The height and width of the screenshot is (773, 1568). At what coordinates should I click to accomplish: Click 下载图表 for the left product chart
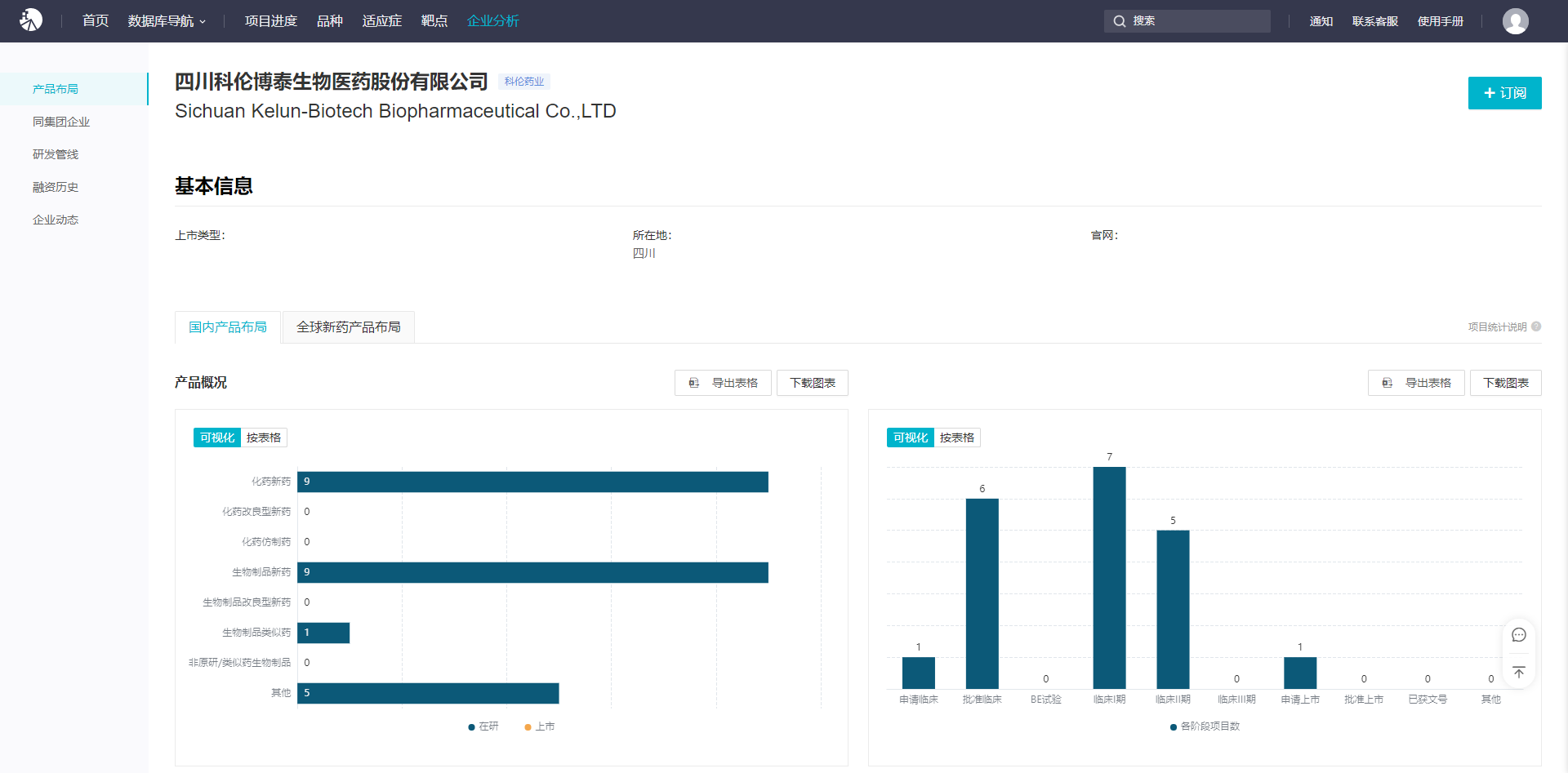pos(813,383)
